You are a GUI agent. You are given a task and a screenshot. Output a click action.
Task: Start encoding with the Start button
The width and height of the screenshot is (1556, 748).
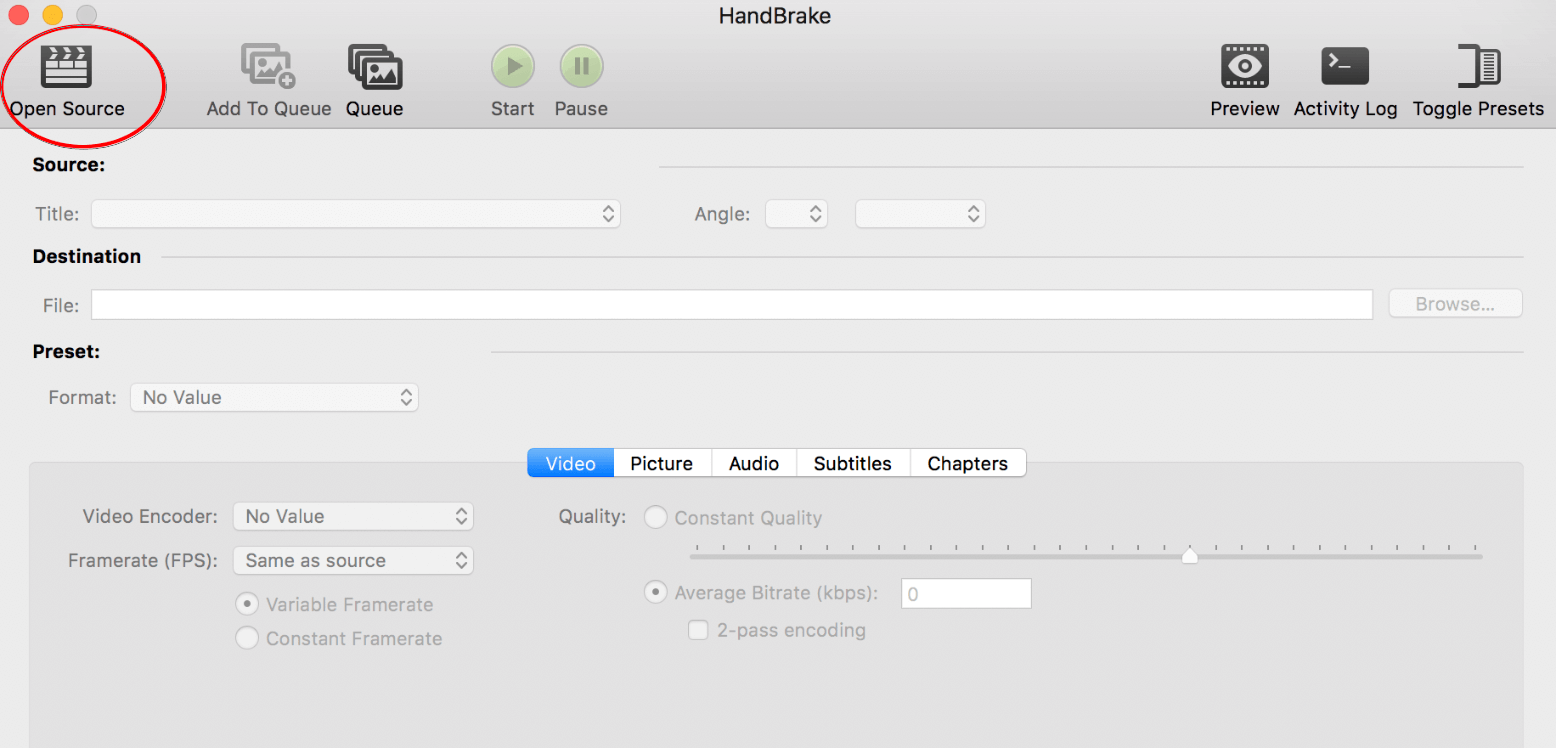[513, 67]
